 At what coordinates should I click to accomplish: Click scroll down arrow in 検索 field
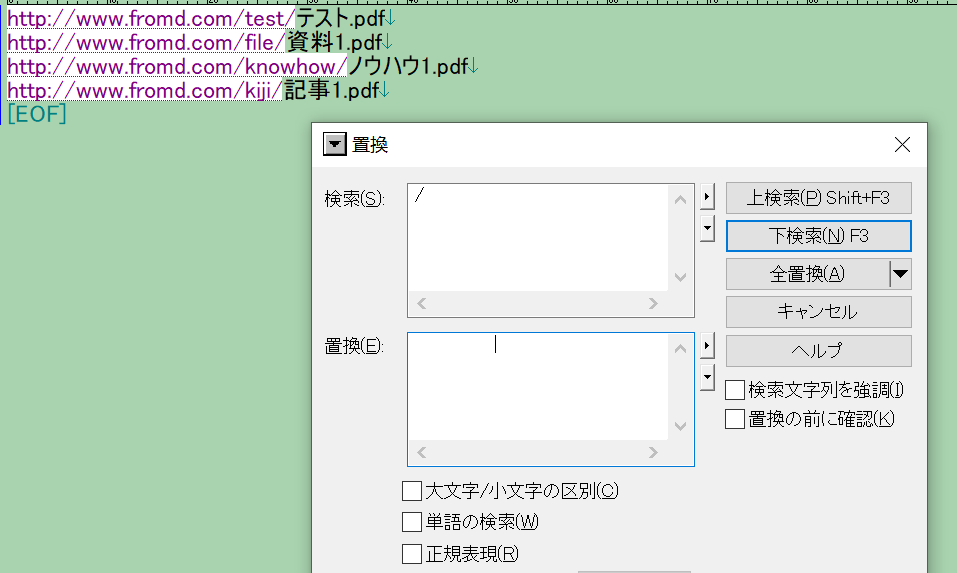681,277
